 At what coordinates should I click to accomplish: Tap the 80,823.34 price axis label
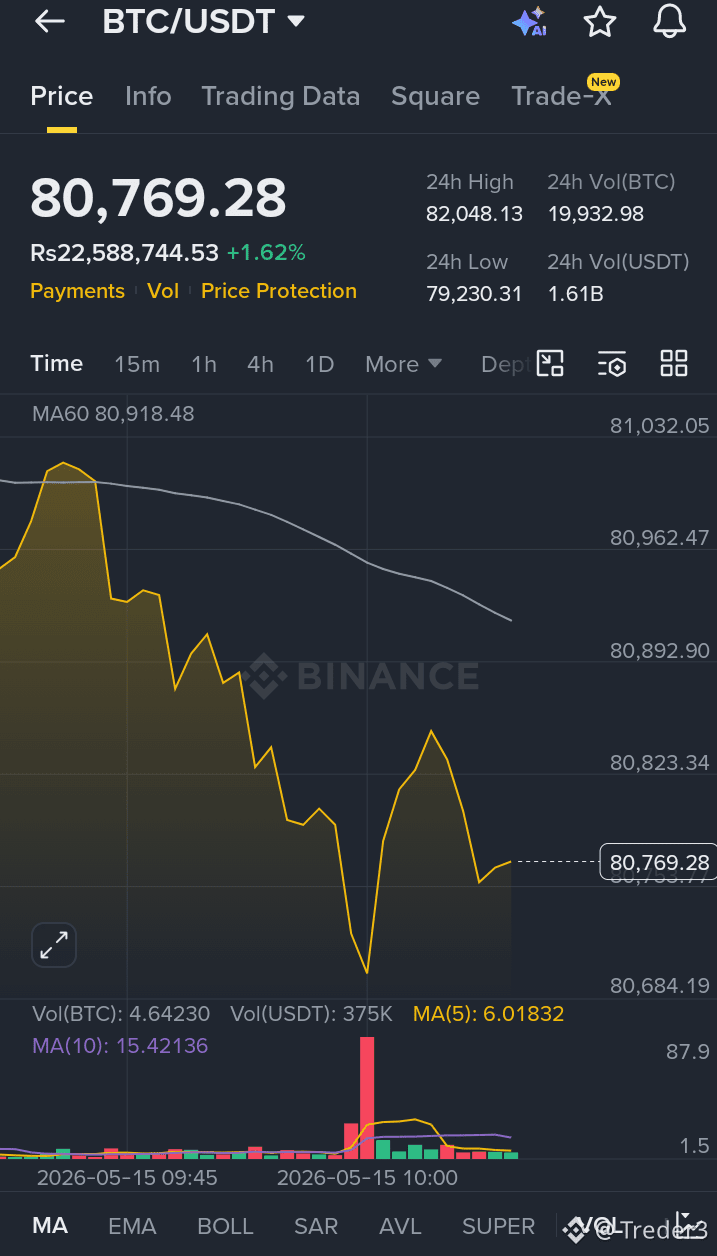pos(660,762)
